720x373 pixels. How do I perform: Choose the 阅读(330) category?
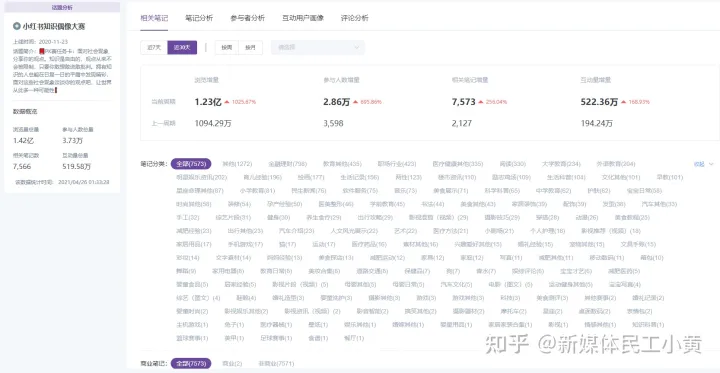tap(512, 164)
